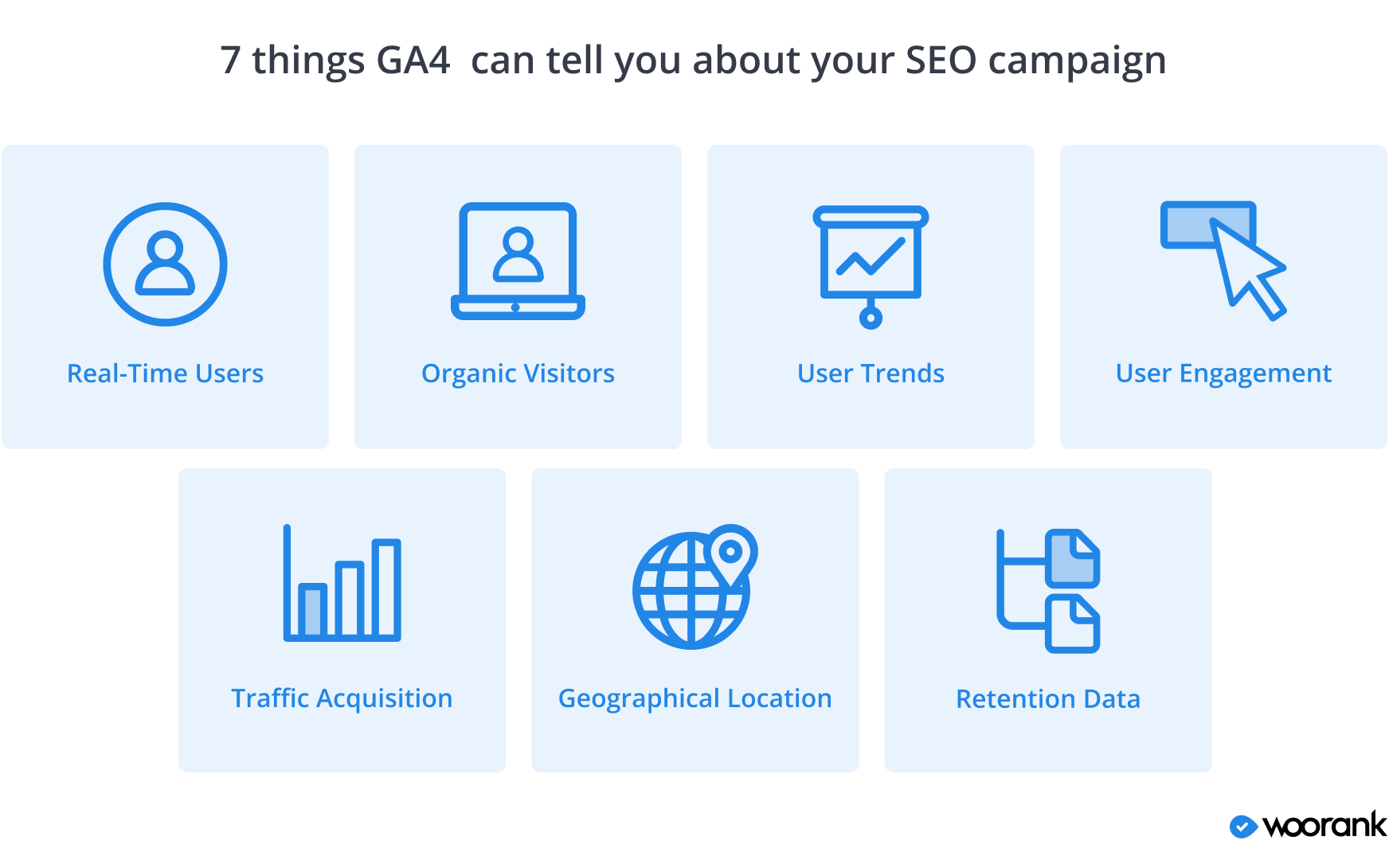Select the Organic Visitors label
Viewport: 1389px width, 868px height.
tap(518, 373)
